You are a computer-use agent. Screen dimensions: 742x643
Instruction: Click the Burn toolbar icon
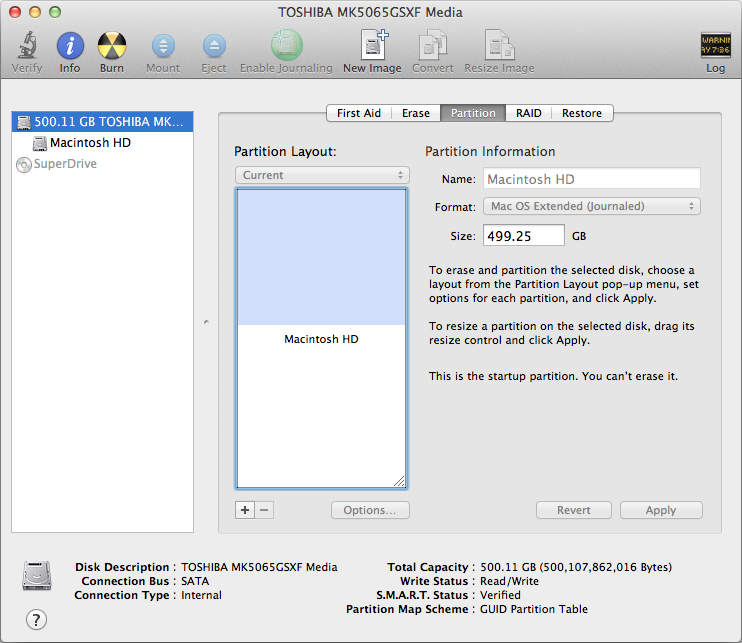pyautogui.click(x=112, y=46)
